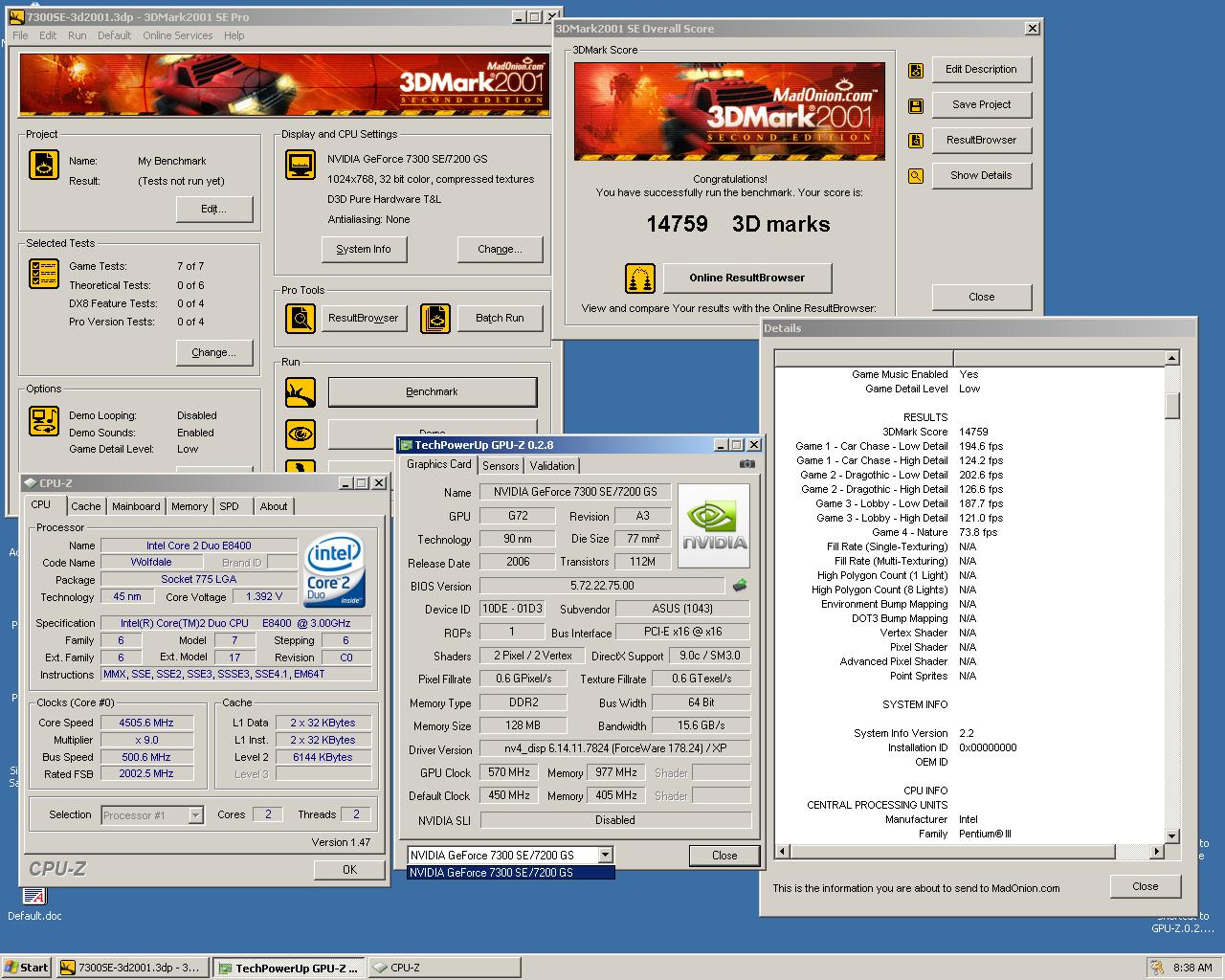Click the Edit Description icon
1225x980 pixels.
click(x=916, y=70)
